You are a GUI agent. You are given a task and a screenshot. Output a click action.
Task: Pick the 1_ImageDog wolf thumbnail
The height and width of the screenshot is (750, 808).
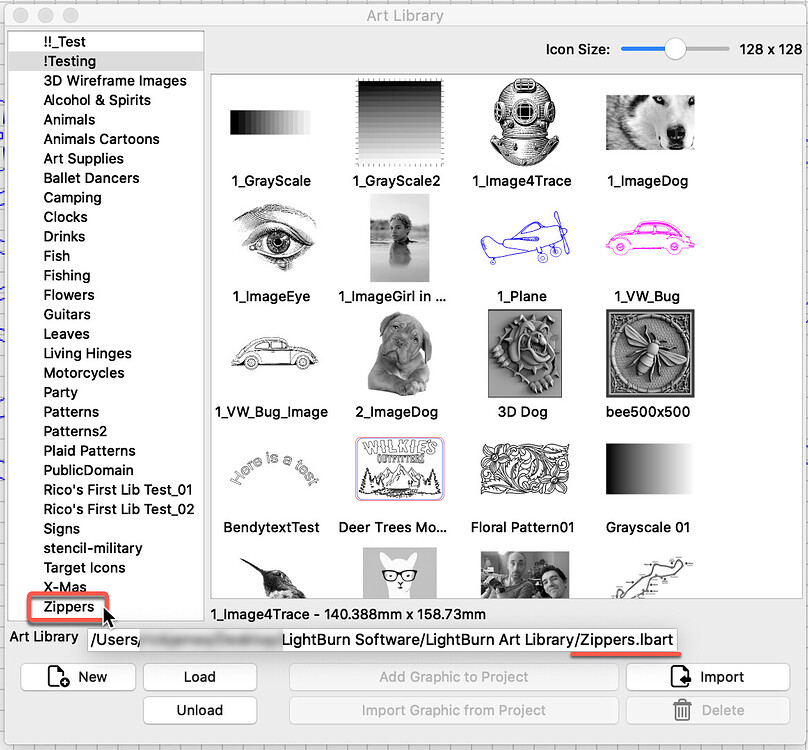click(x=650, y=122)
